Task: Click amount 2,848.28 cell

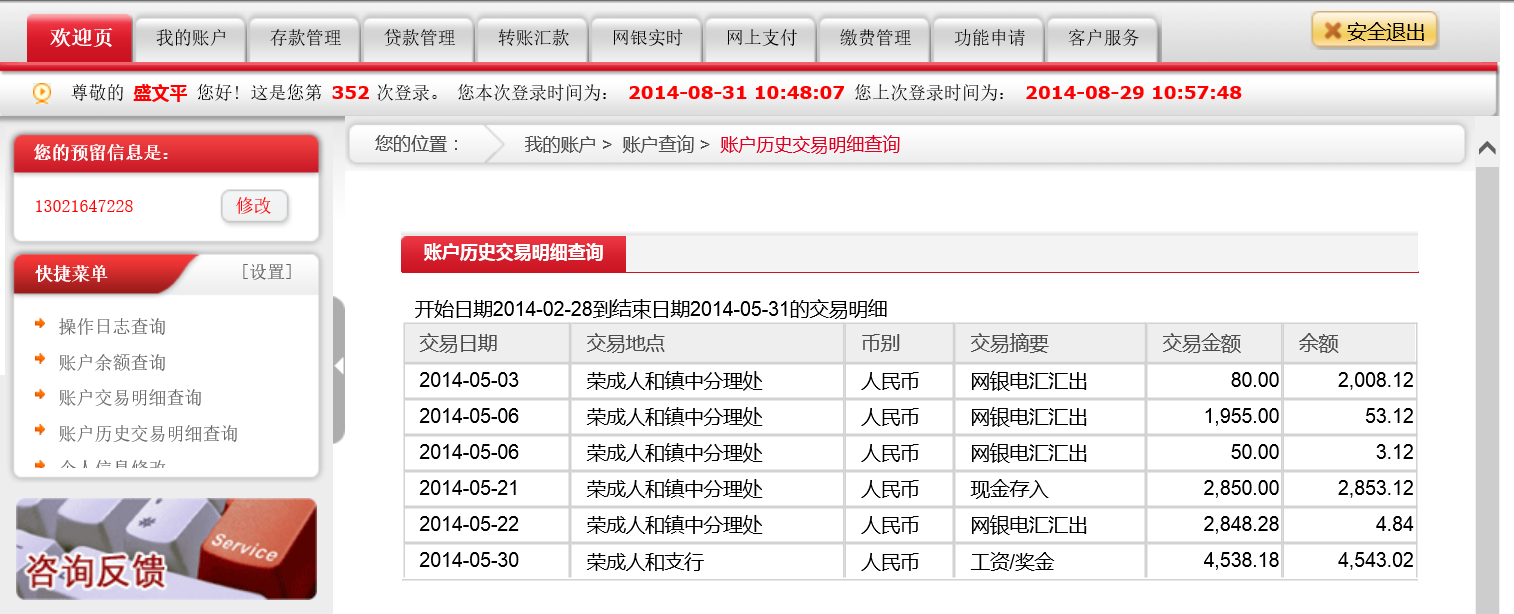Action: coord(1215,525)
